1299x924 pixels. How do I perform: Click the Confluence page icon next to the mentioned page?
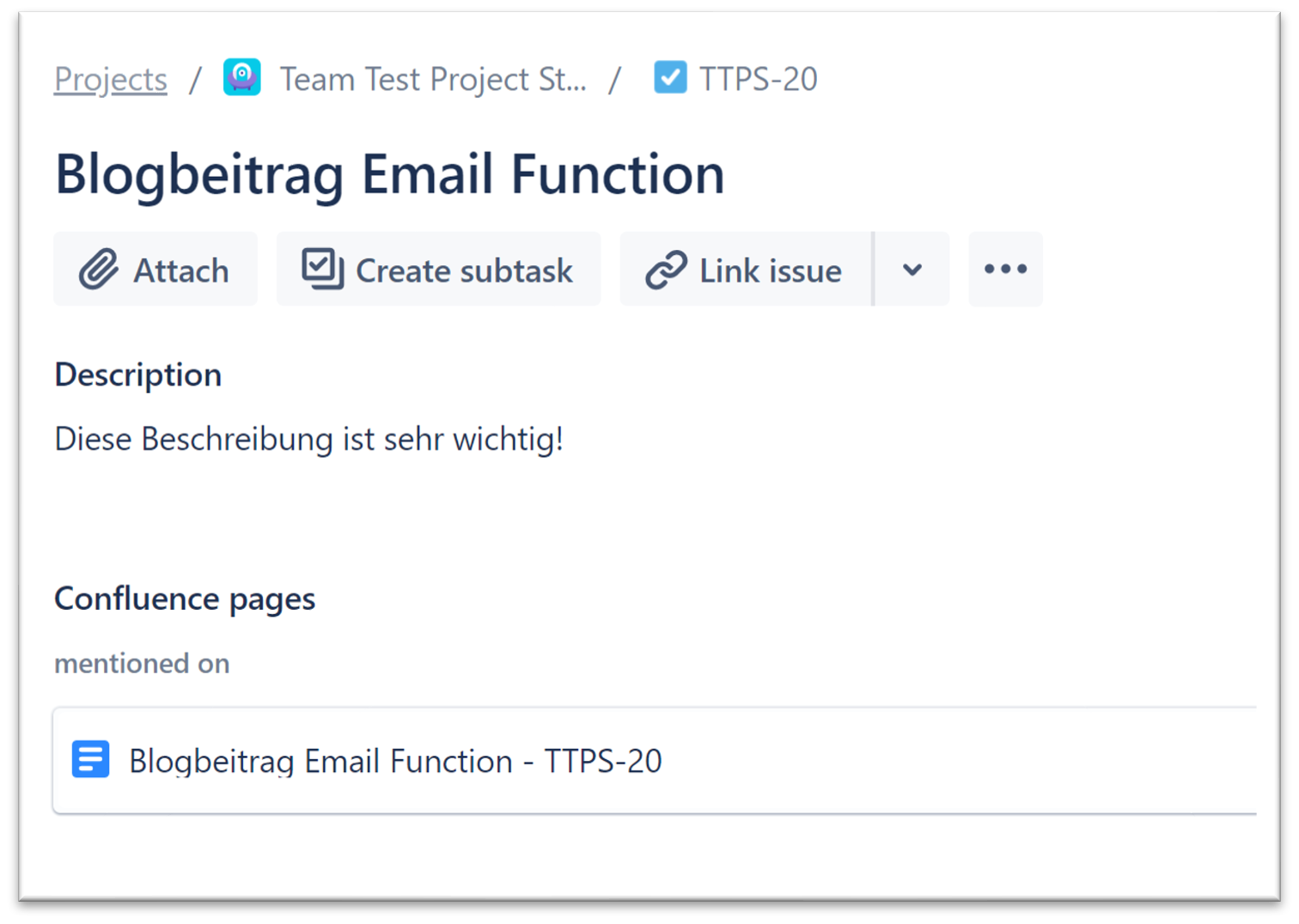[90, 760]
